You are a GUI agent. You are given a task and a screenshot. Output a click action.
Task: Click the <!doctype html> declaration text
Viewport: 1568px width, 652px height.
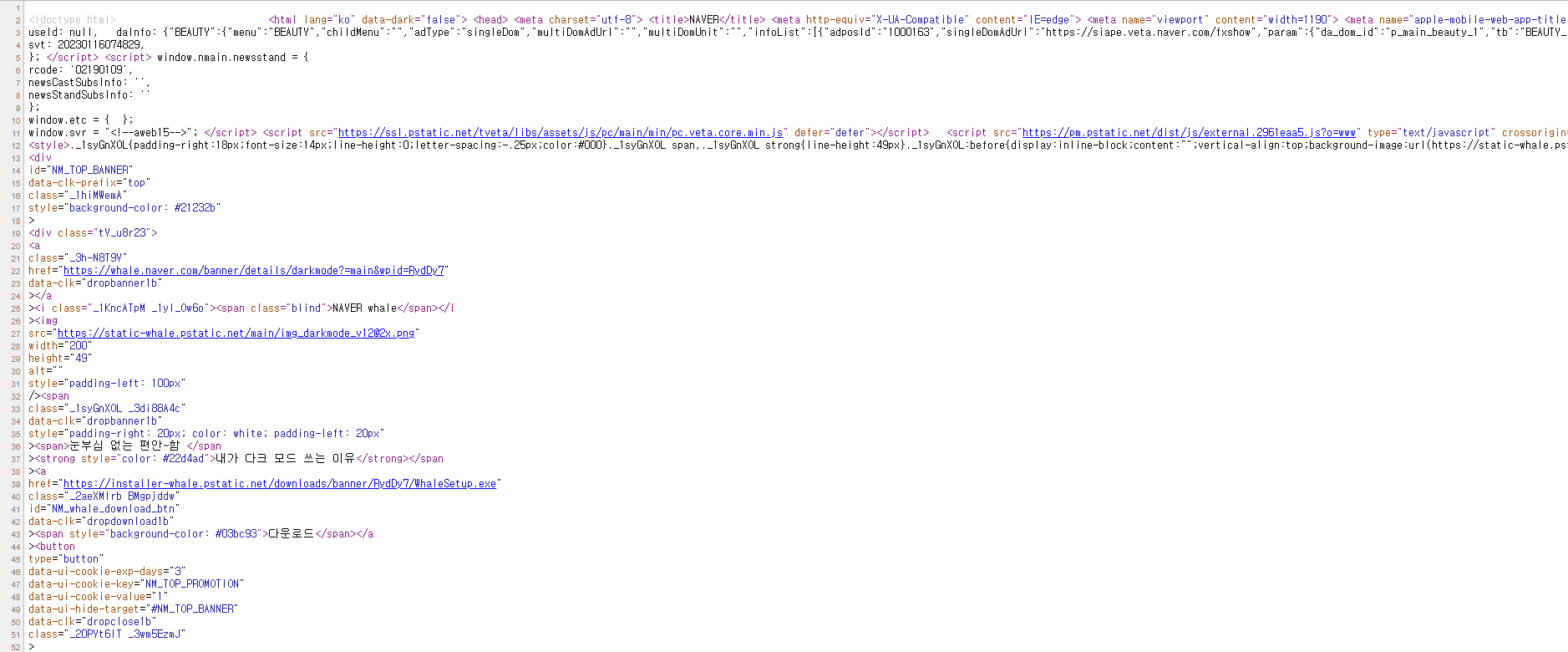(x=73, y=19)
